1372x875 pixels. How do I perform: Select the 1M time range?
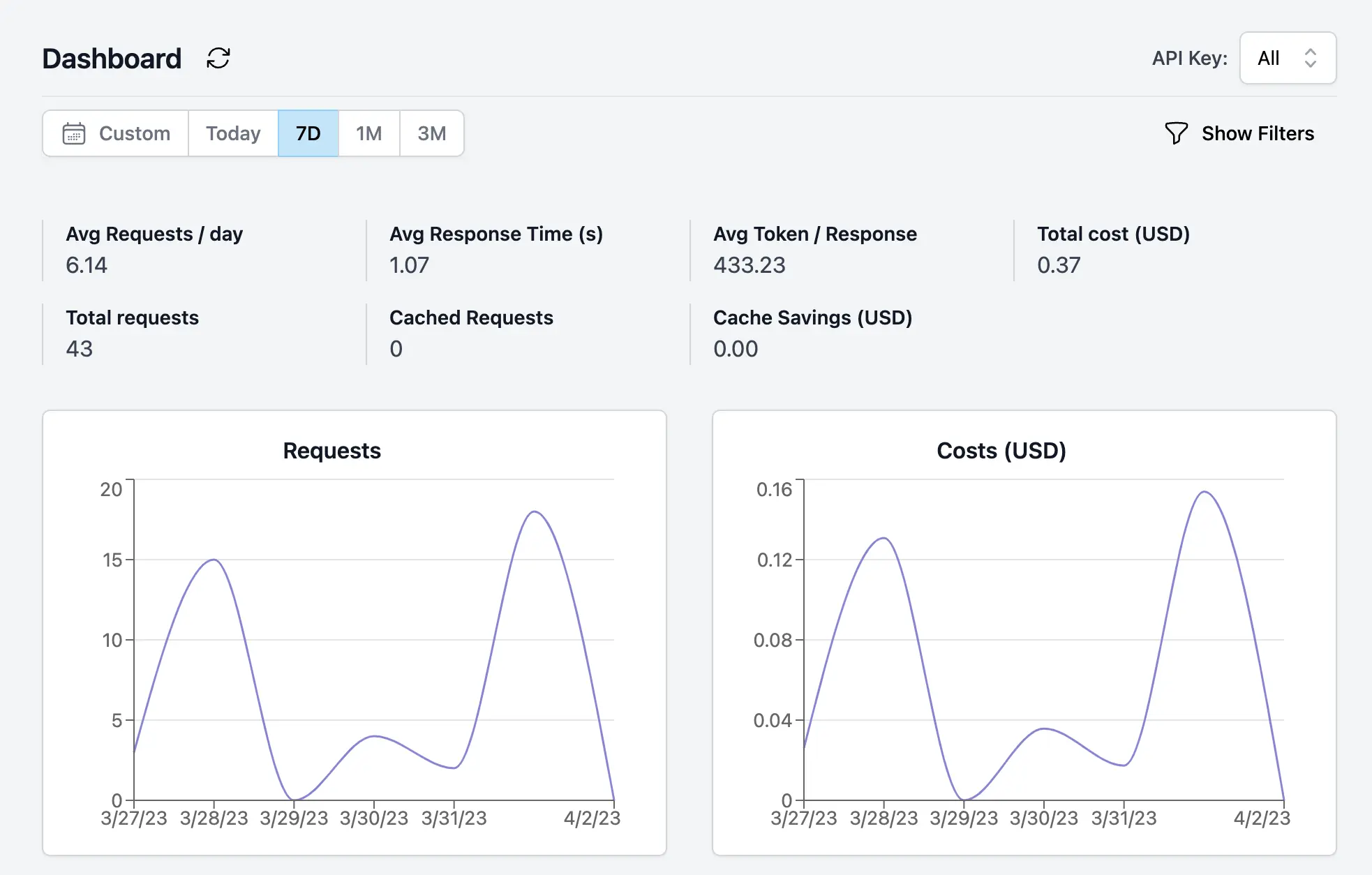click(369, 133)
